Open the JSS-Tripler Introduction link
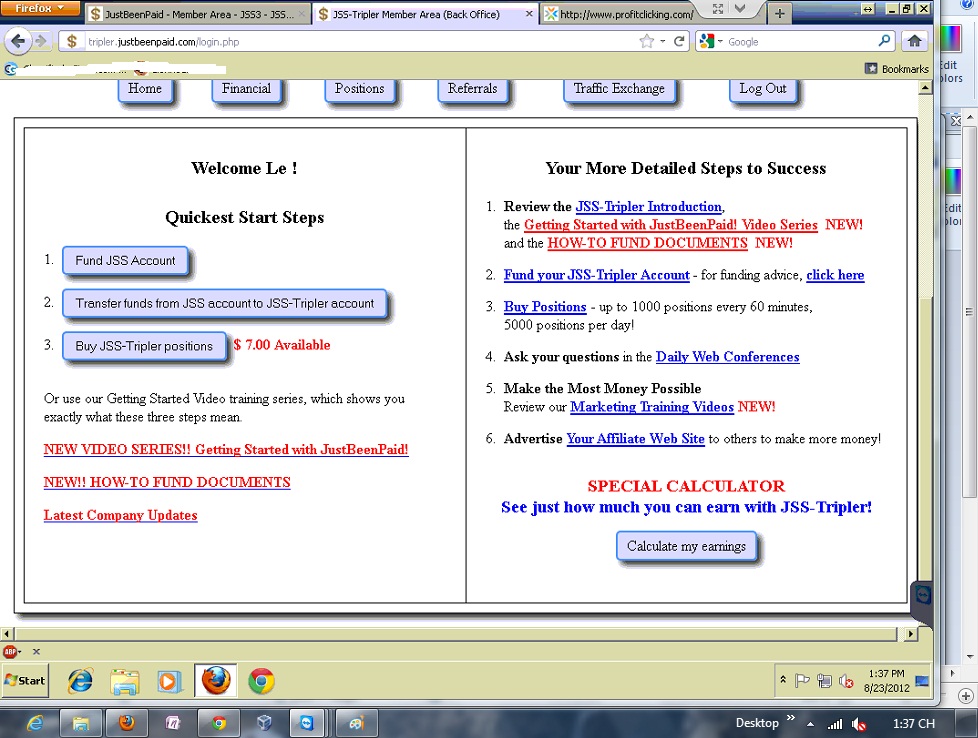The width and height of the screenshot is (978, 738). (x=649, y=206)
